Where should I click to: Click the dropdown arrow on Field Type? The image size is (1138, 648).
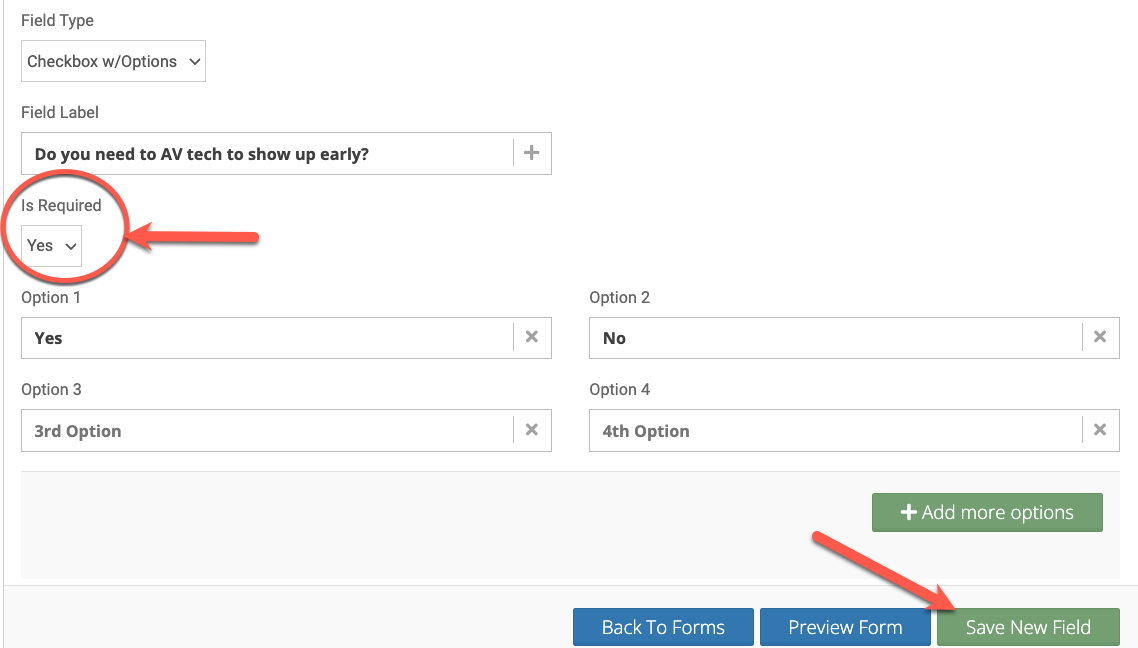pos(194,61)
